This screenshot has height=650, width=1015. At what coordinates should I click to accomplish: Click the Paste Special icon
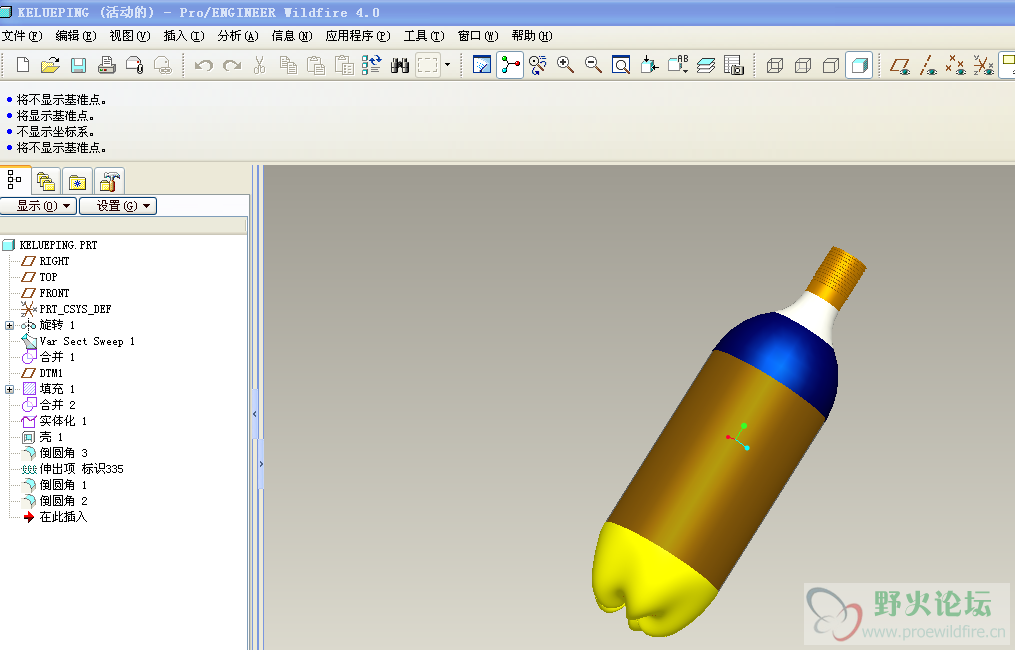[x=344, y=65]
